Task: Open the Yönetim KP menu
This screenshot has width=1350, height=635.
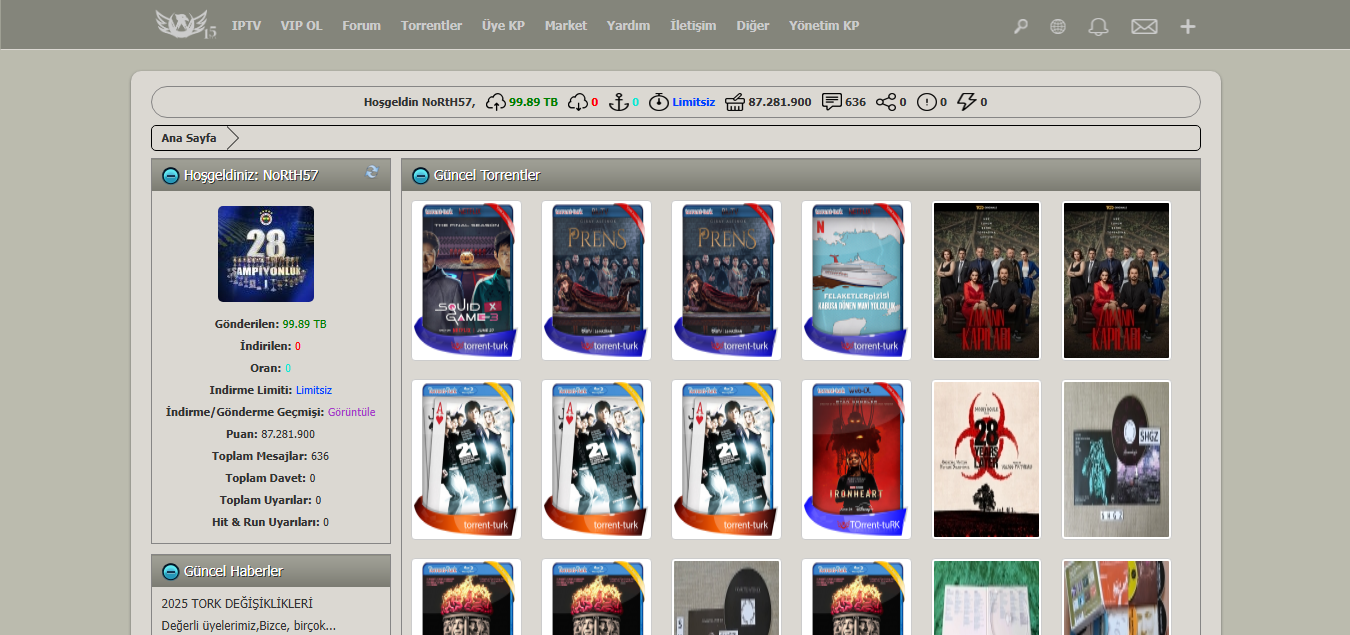Action: (824, 26)
